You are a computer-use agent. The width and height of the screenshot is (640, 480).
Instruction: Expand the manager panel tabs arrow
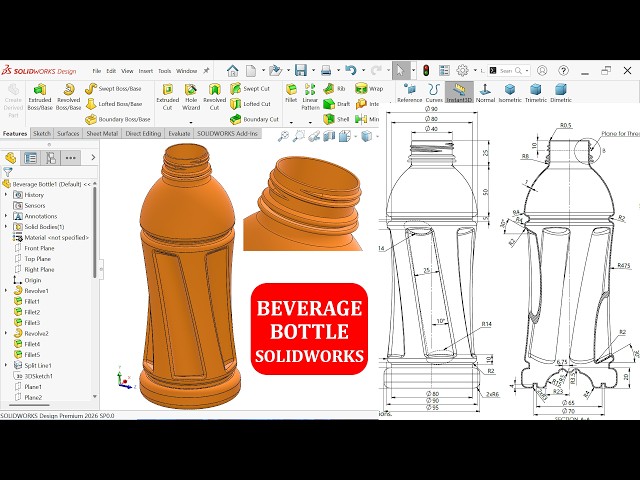pos(93,158)
